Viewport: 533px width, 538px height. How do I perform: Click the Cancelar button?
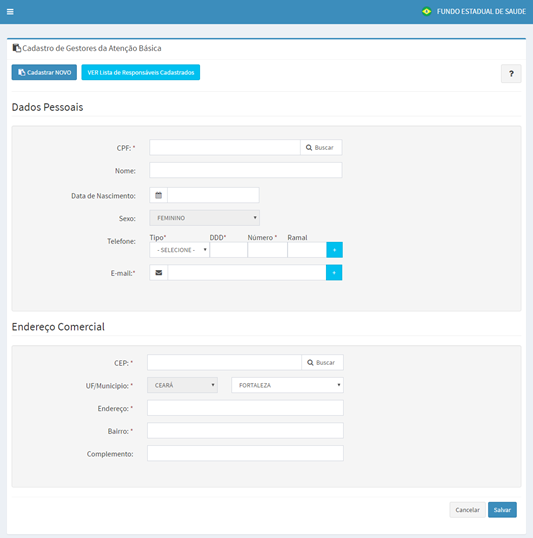coord(467,510)
